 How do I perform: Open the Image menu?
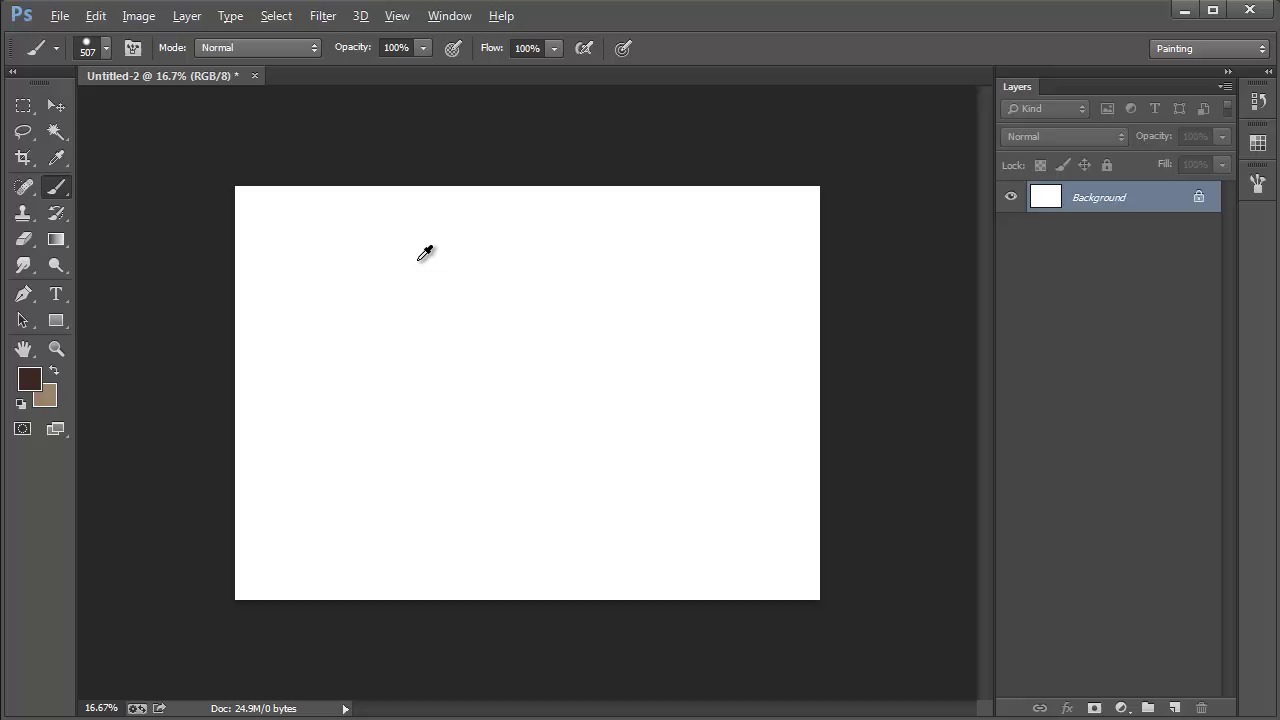pyautogui.click(x=138, y=16)
